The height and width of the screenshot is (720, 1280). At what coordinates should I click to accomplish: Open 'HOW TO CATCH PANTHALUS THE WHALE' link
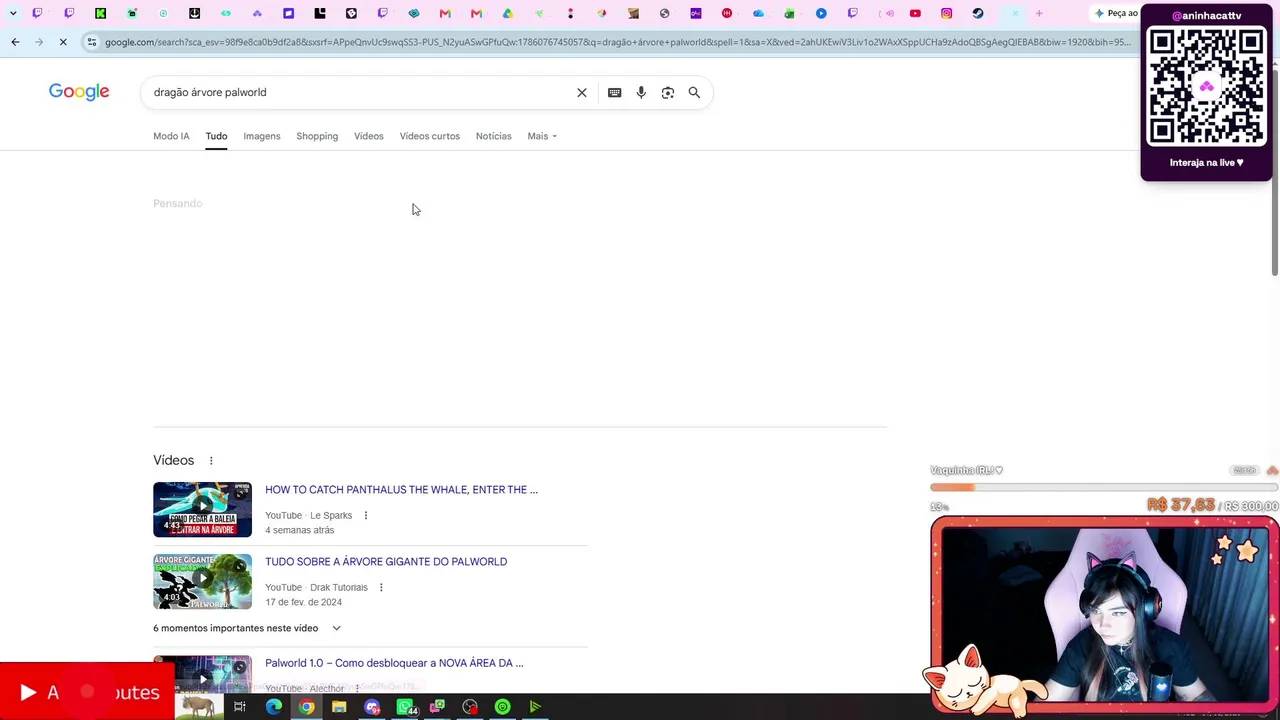pyautogui.click(x=401, y=490)
